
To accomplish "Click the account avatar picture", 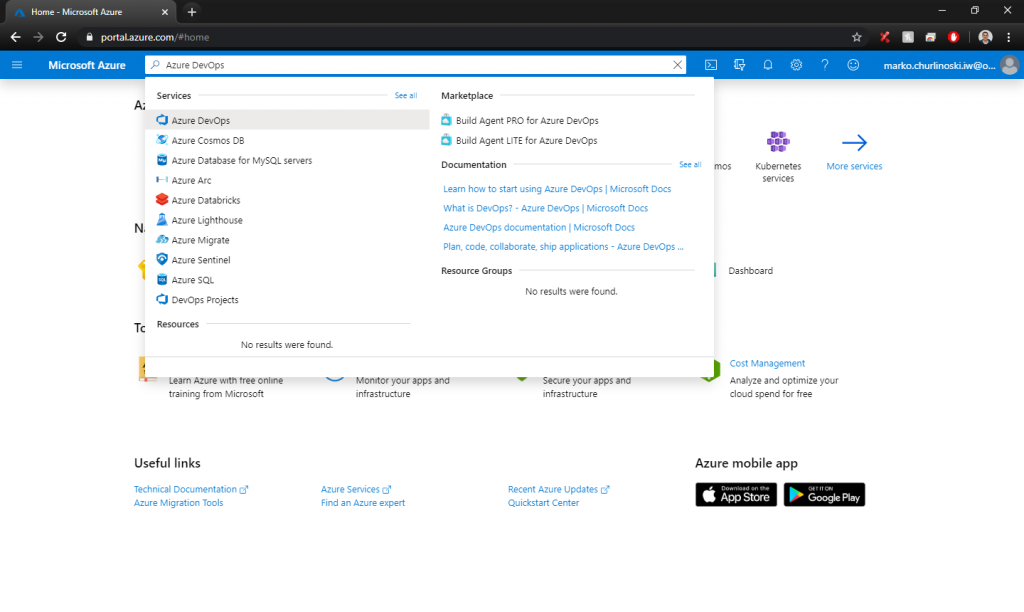I will [x=1009, y=65].
